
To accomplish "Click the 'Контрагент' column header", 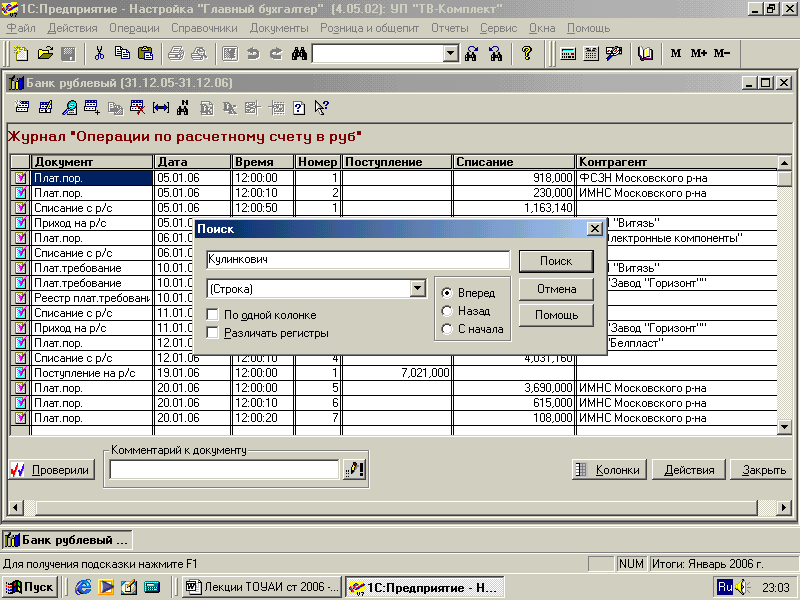I will click(x=676, y=162).
